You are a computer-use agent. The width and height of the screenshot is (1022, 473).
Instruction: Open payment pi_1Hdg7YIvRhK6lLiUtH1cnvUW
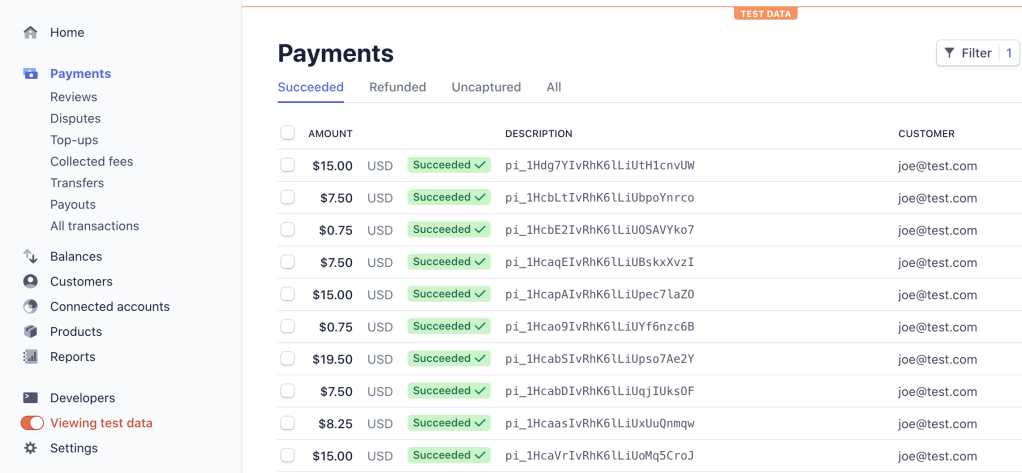pyautogui.click(x=599, y=166)
